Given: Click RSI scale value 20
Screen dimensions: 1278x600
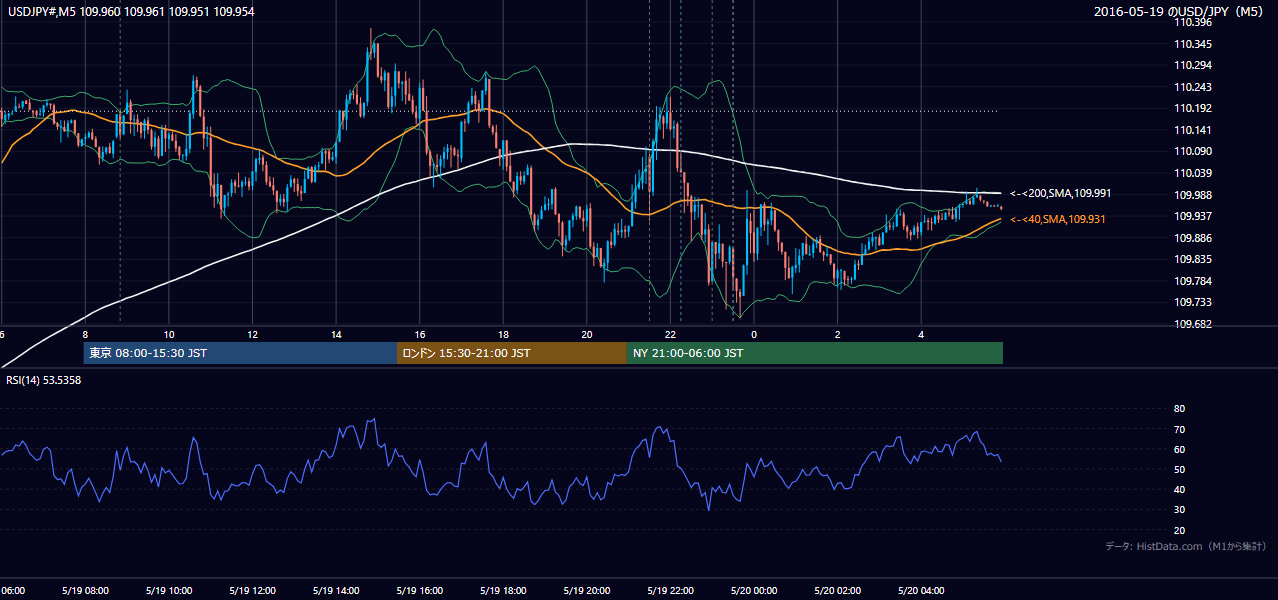Looking at the screenshot, I should [x=1179, y=530].
